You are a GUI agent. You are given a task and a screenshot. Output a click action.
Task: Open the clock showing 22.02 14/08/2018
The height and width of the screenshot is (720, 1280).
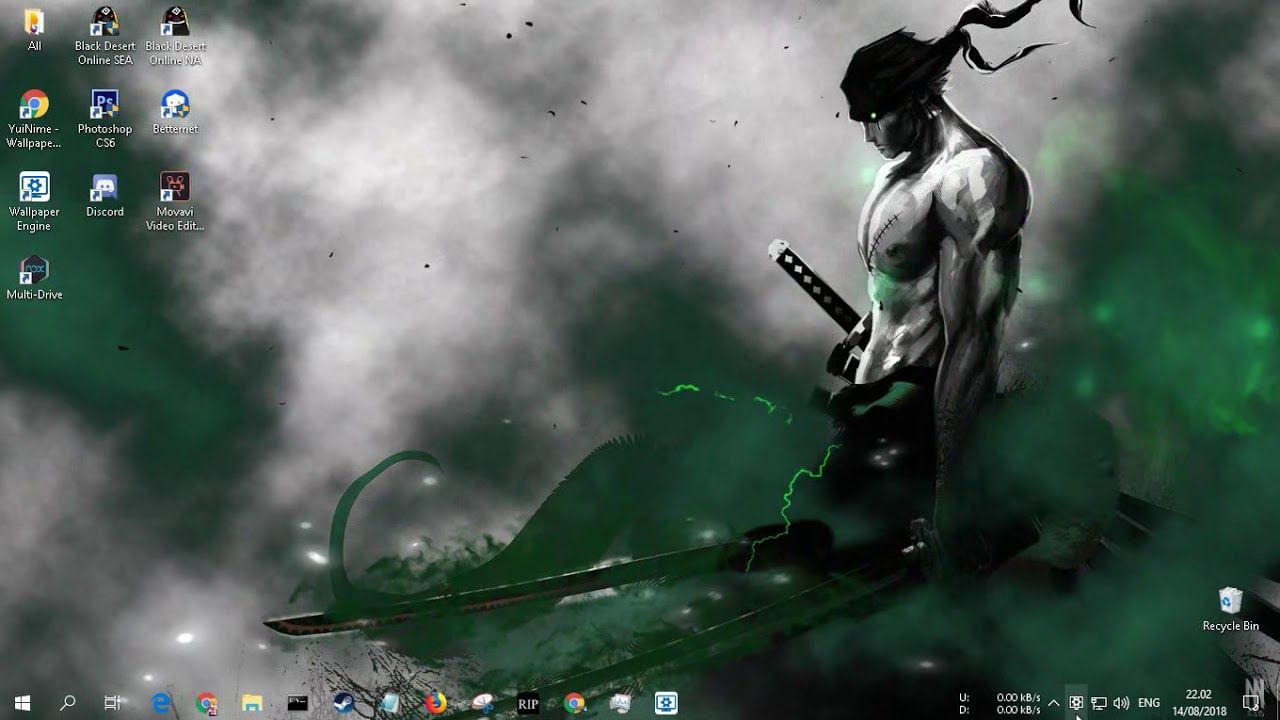coord(1198,702)
